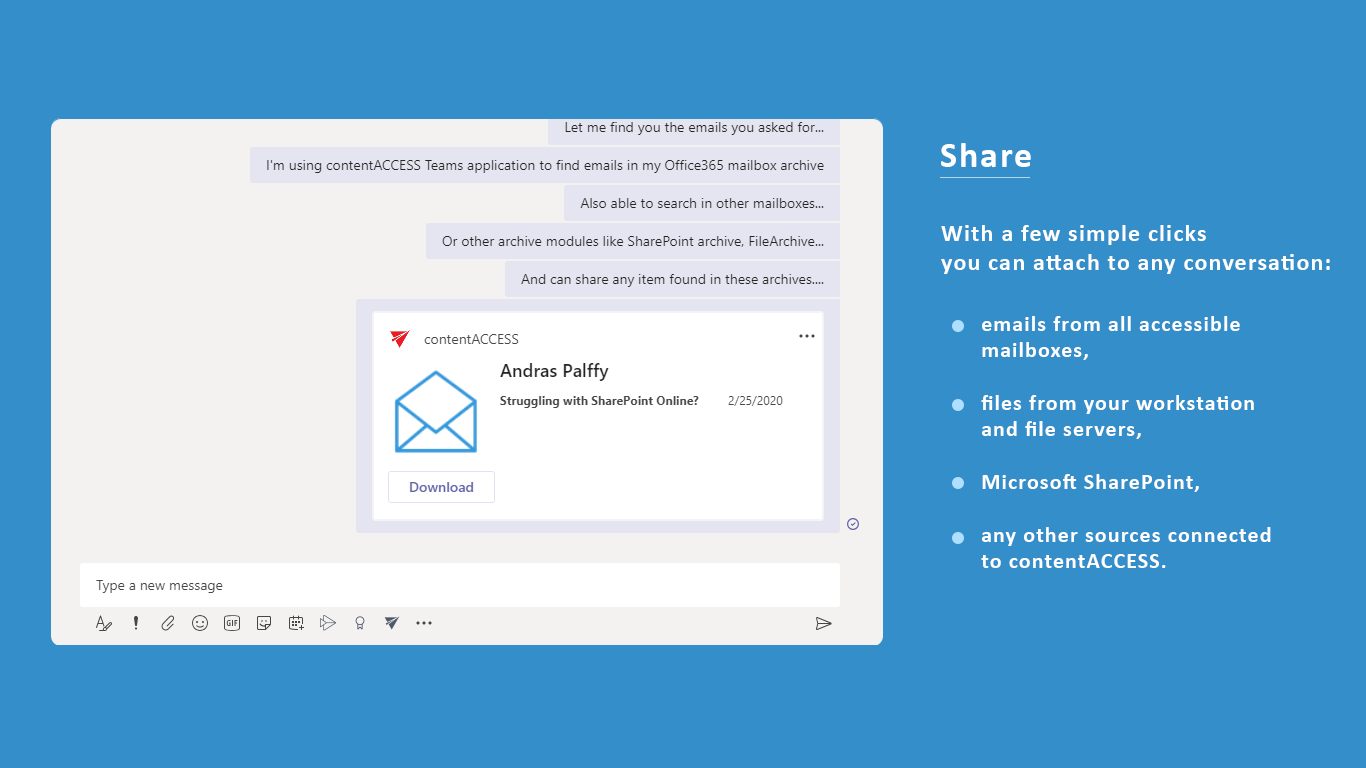Image resolution: width=1366 pixels, height=768 pixels.
Task: Click message 'And can share any item found'
Action: [672, 279]
